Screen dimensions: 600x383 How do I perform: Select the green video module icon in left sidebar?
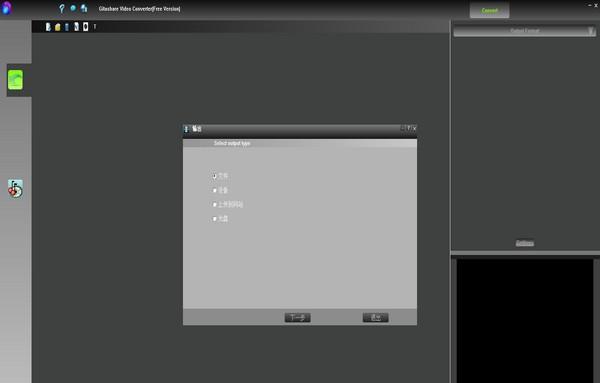pos(15,80)
